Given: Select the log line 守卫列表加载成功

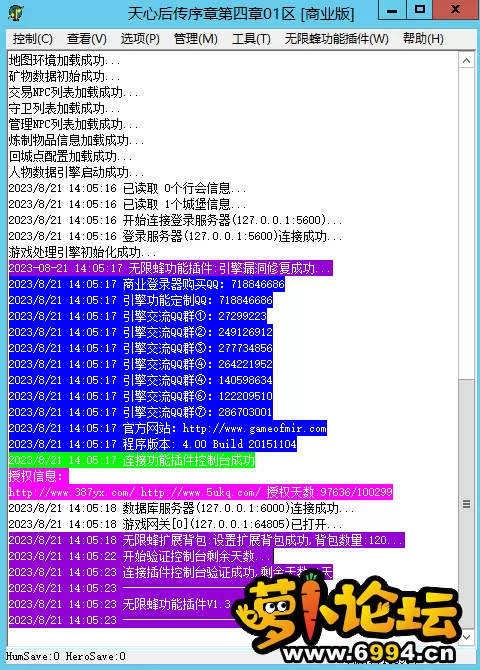Looking at the screenshot, I should pyautogui.click(x=64, y=108).
